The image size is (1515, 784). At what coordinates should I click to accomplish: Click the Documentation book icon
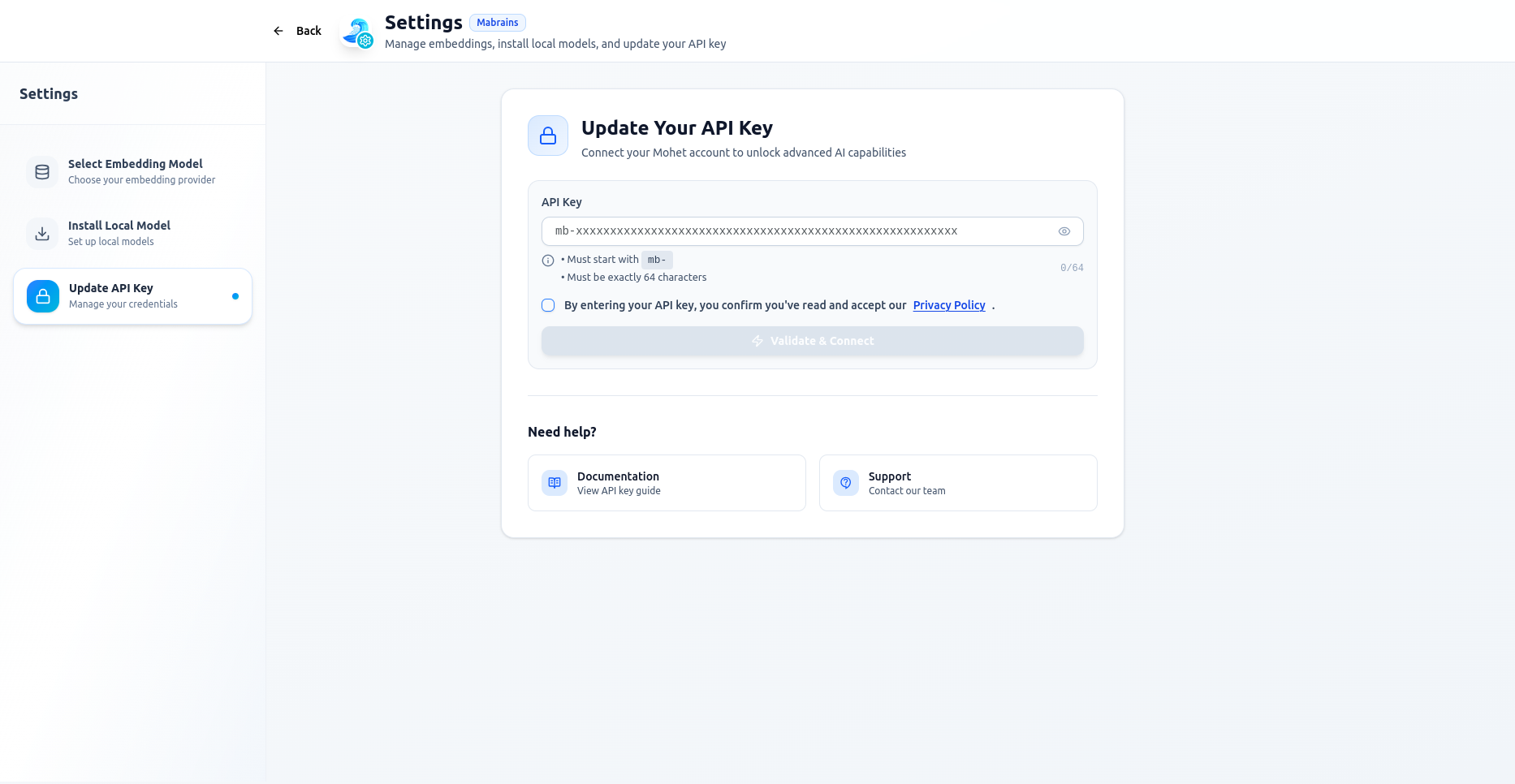point(554,482)
